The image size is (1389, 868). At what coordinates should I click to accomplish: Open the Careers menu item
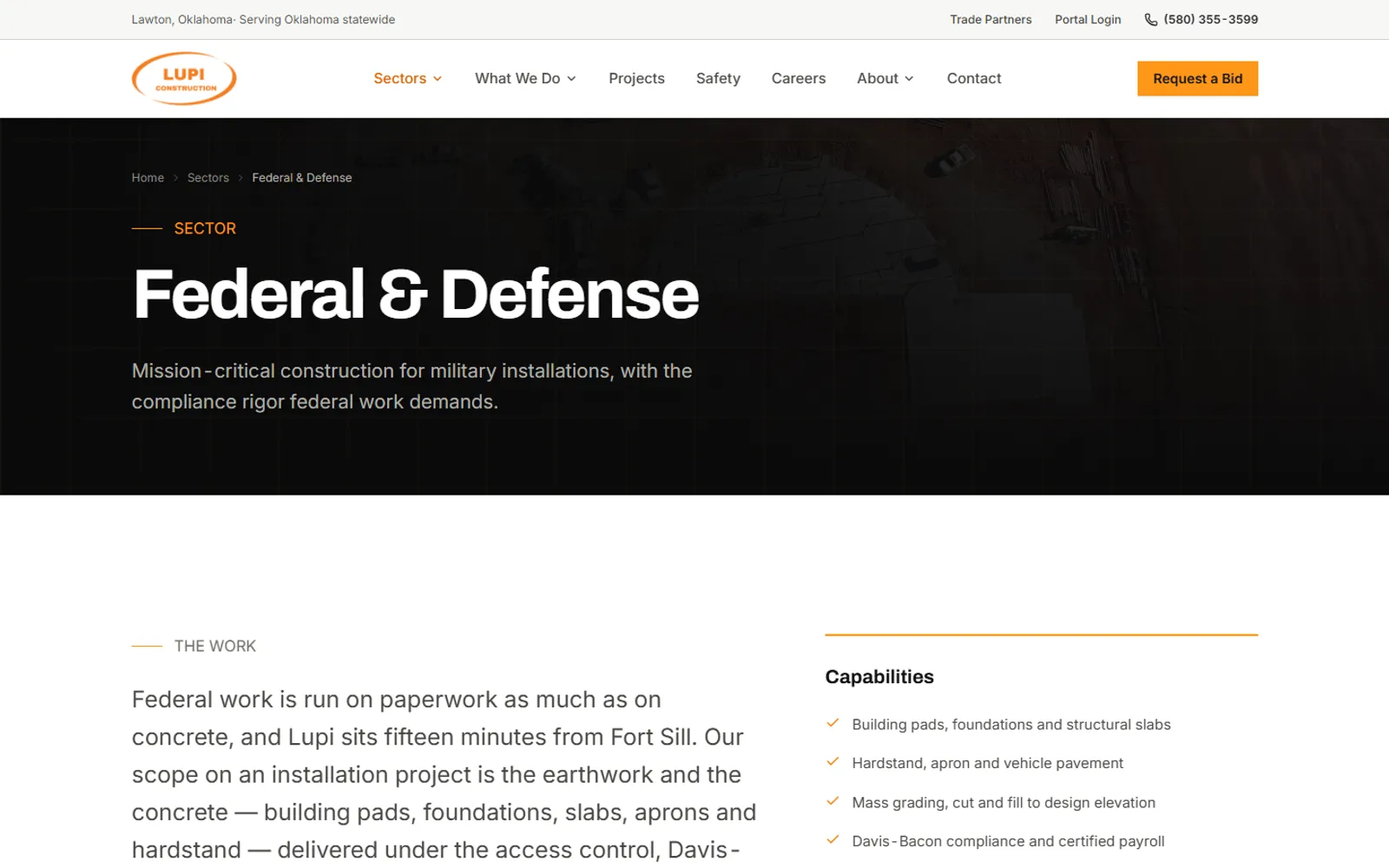click(x=799, y=78)
